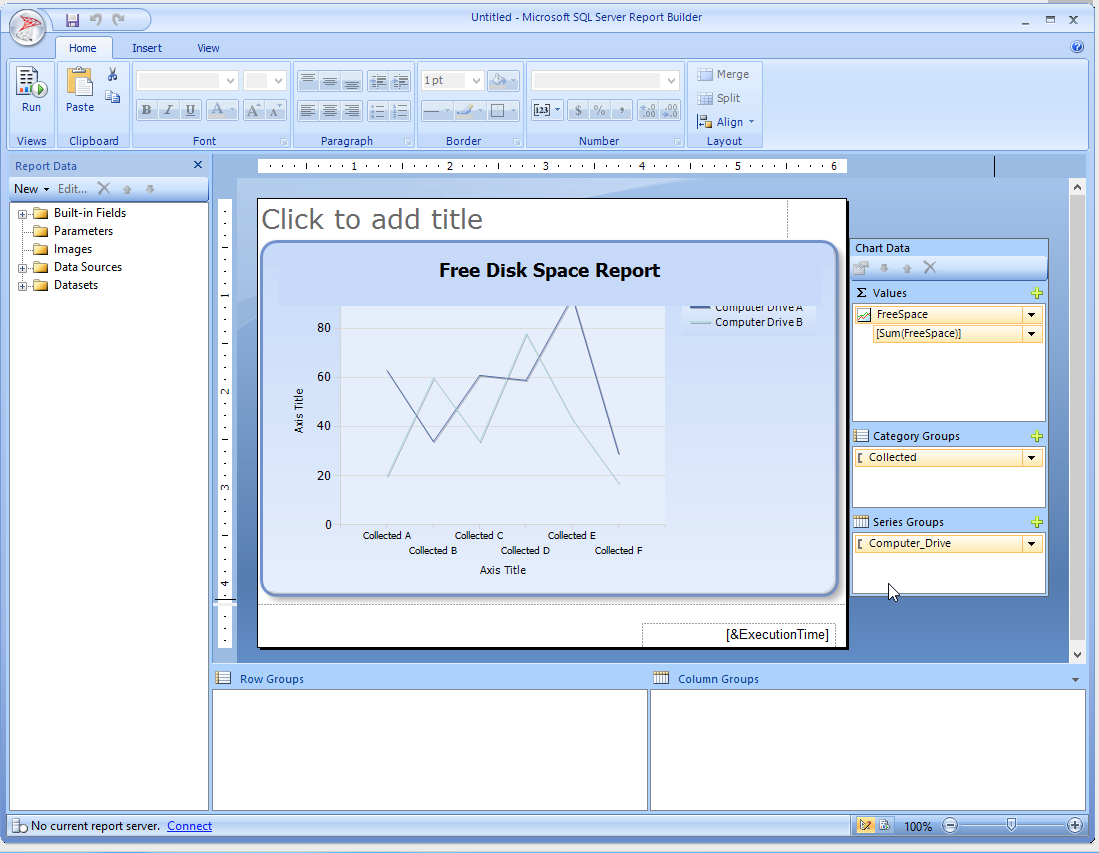Expand the Datasets folder node
The image size is (1099, 853).
coord(22,286)
